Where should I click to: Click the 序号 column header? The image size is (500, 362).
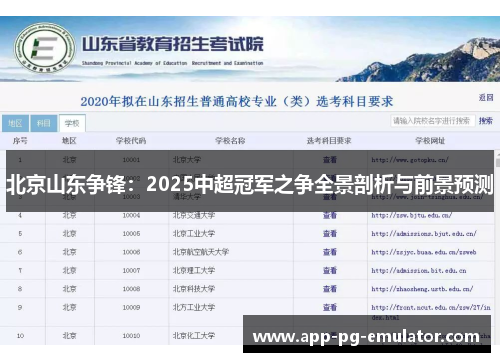point(20,141)
